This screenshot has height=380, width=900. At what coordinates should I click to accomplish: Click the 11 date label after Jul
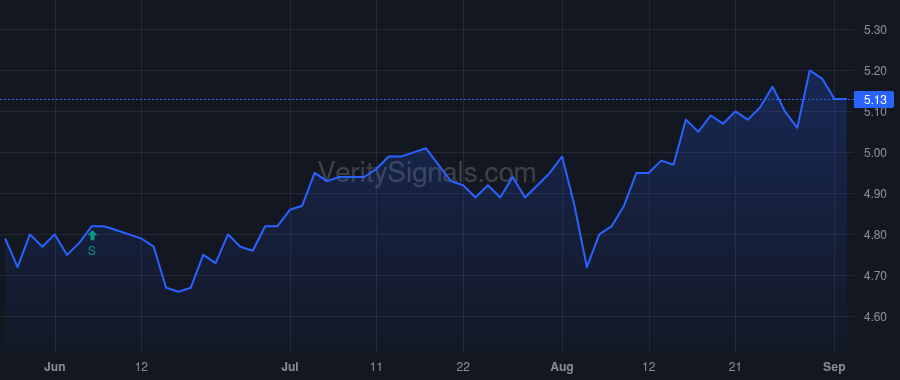click(377, 367)
